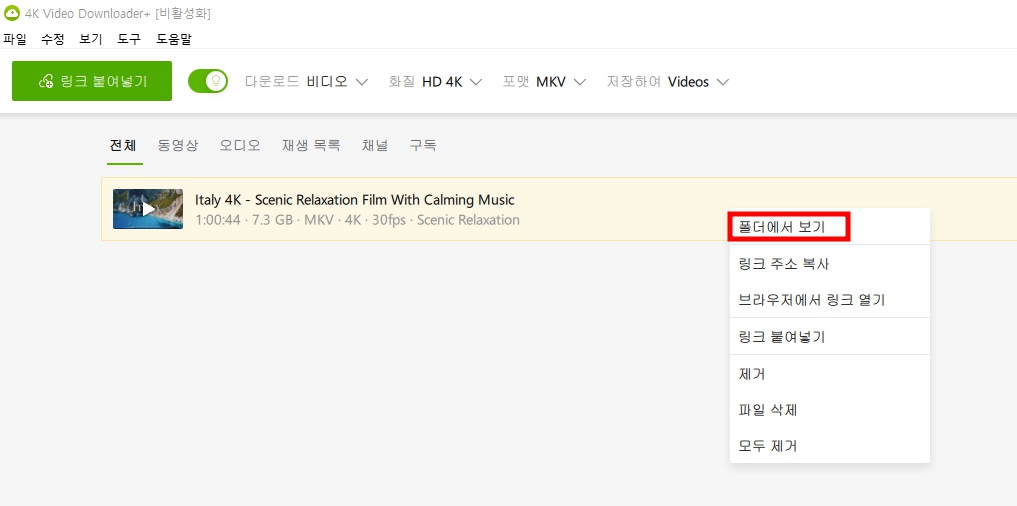Open the 수정 menu
The height and width of the screenshot is (506, 1017).
[53, 39]
